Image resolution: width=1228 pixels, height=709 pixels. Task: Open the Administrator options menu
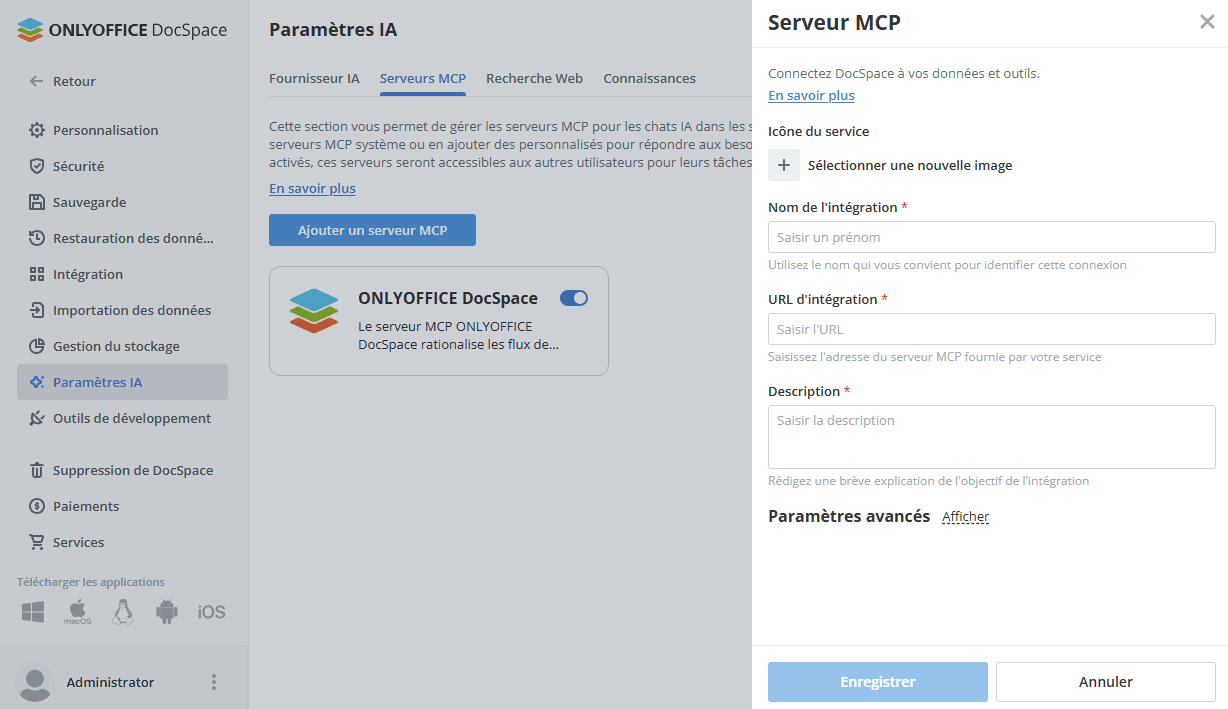click(x=213, y=681)
